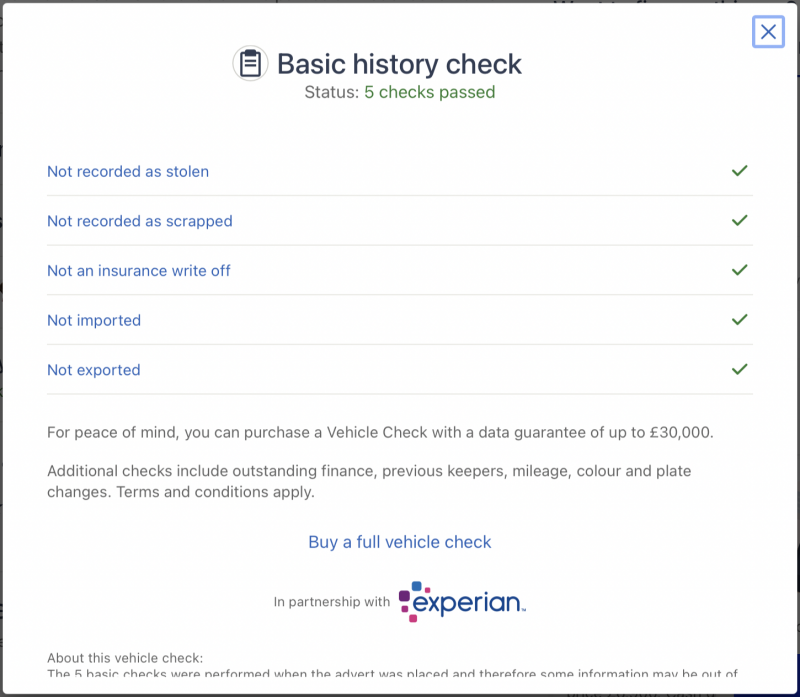Viewport: 800px width, 697px height.
Task: Click the clipboard icon beside the title
Action: (250, 64)
